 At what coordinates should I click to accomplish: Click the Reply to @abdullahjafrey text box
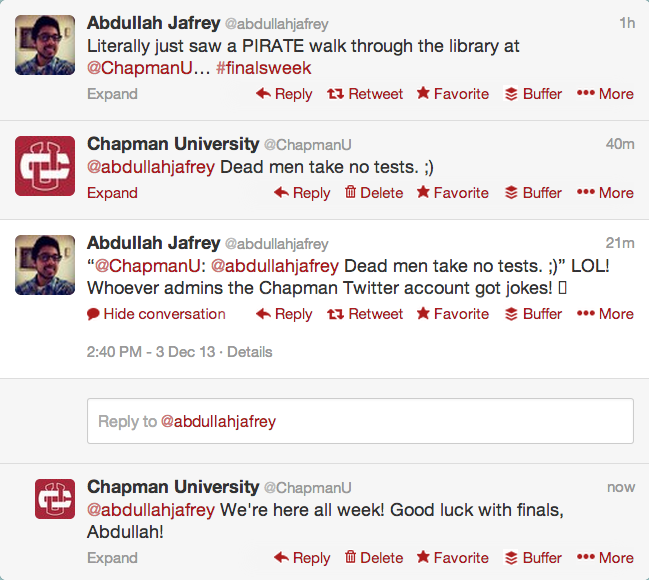pyautogui.click(x=360, y=421)
